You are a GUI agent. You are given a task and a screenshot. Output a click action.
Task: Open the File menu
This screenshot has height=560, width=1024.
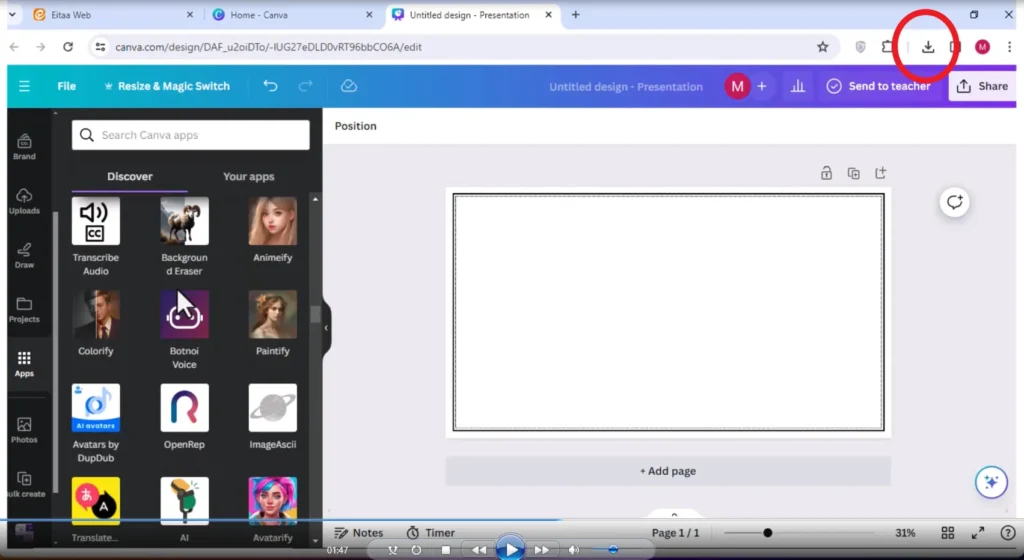(67, 86)
